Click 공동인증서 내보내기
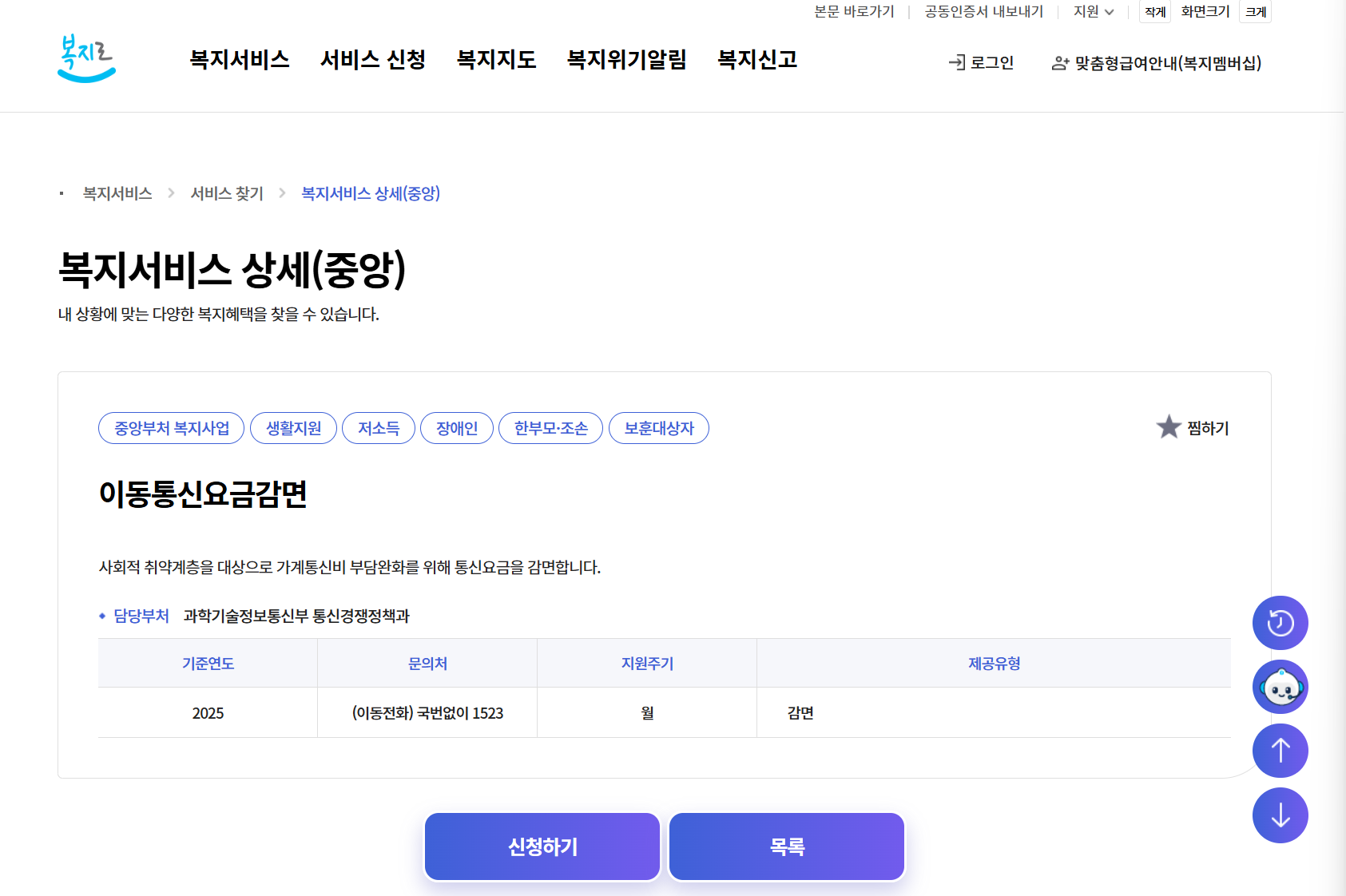 coord(984,11)
